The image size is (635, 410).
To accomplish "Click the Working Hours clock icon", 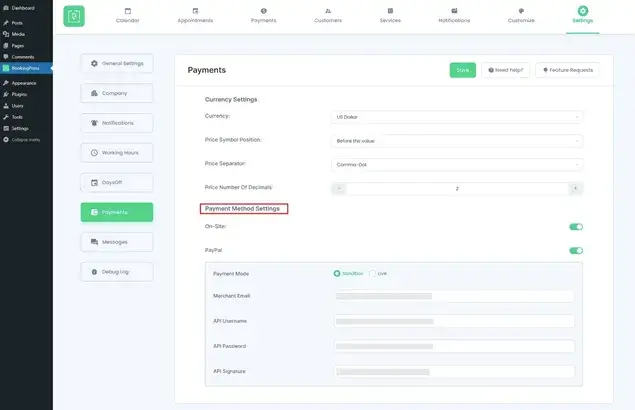I will point(94,153).
